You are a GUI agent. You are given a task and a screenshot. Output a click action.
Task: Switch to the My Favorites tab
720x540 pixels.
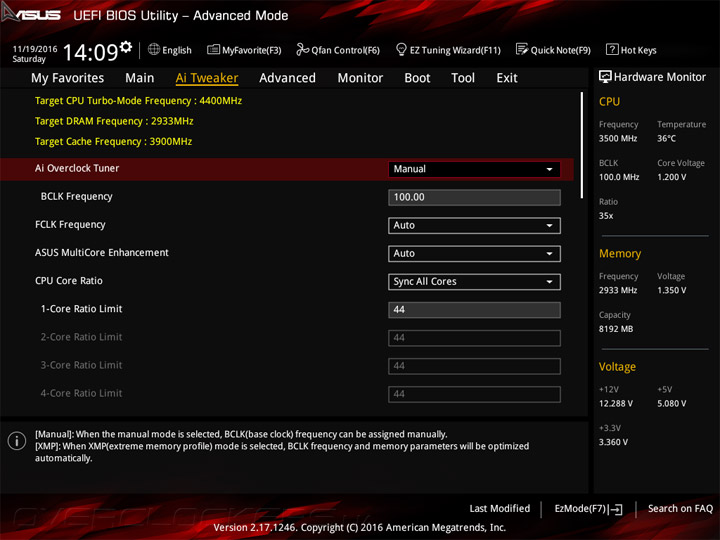tap(68, 78)
